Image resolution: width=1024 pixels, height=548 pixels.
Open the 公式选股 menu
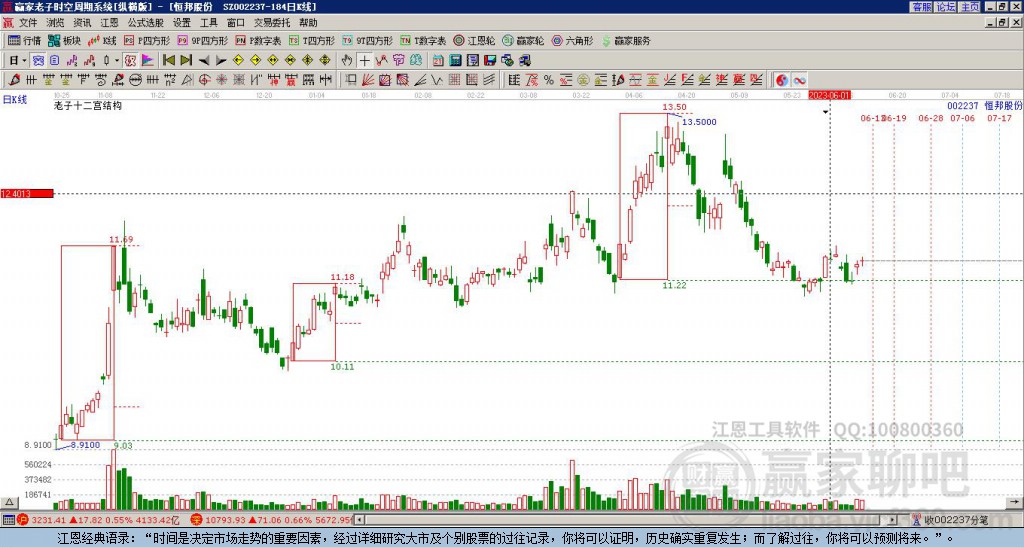[x=146, y=23]
